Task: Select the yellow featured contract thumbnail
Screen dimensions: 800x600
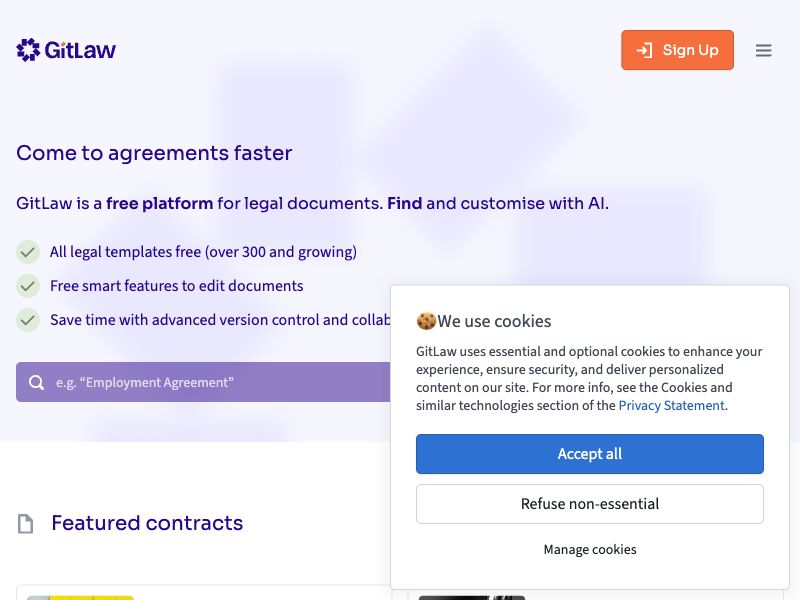Action: (x=80, y=597)
